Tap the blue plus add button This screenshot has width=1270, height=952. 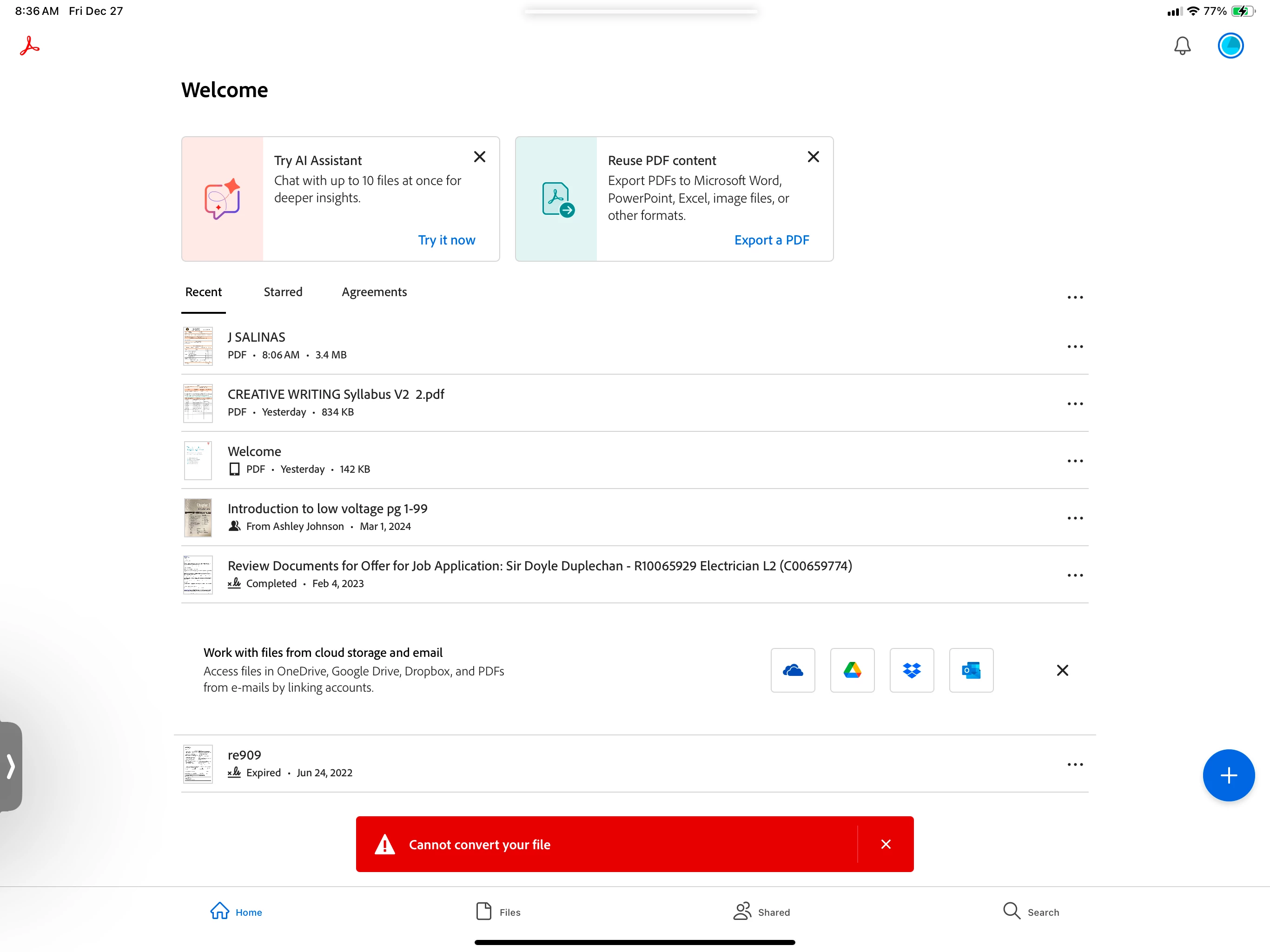click(1228, 775)
